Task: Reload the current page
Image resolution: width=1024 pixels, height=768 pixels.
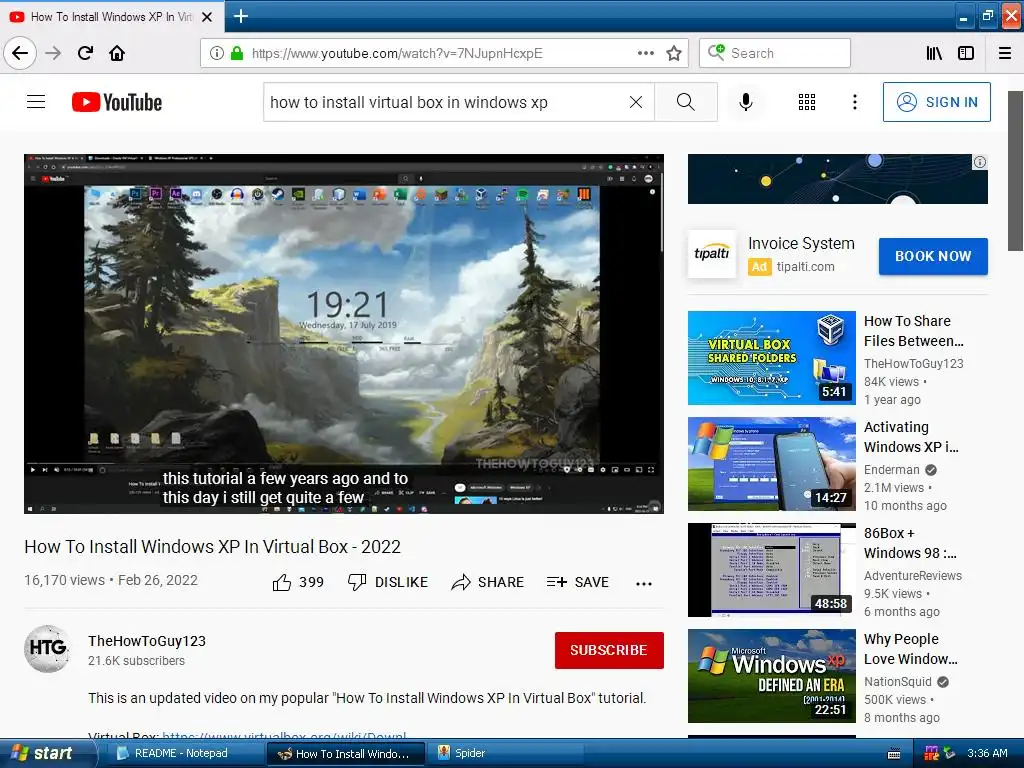Action: 86,53
